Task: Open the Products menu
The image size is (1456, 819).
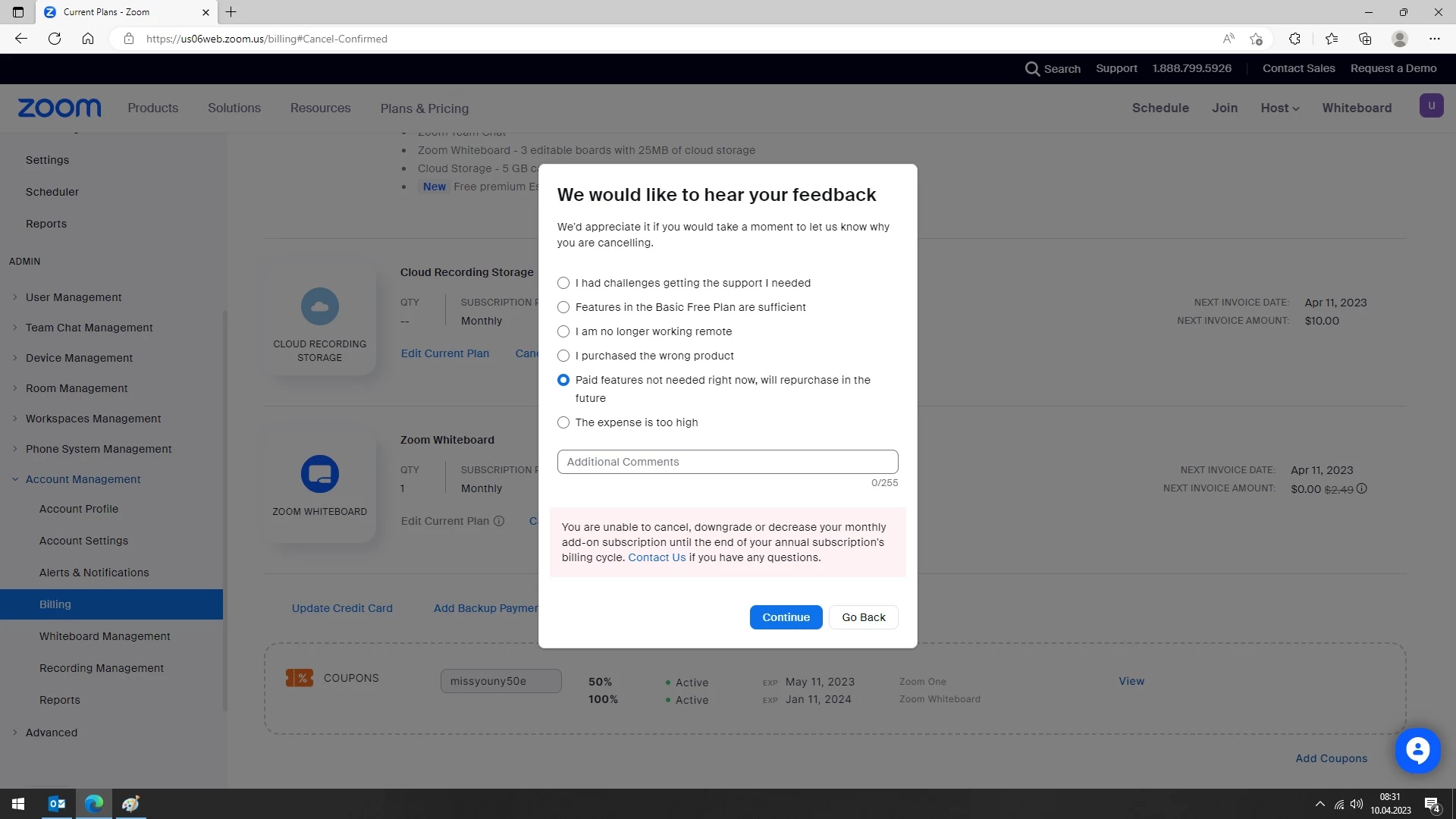Action: [x=152, y=108]
